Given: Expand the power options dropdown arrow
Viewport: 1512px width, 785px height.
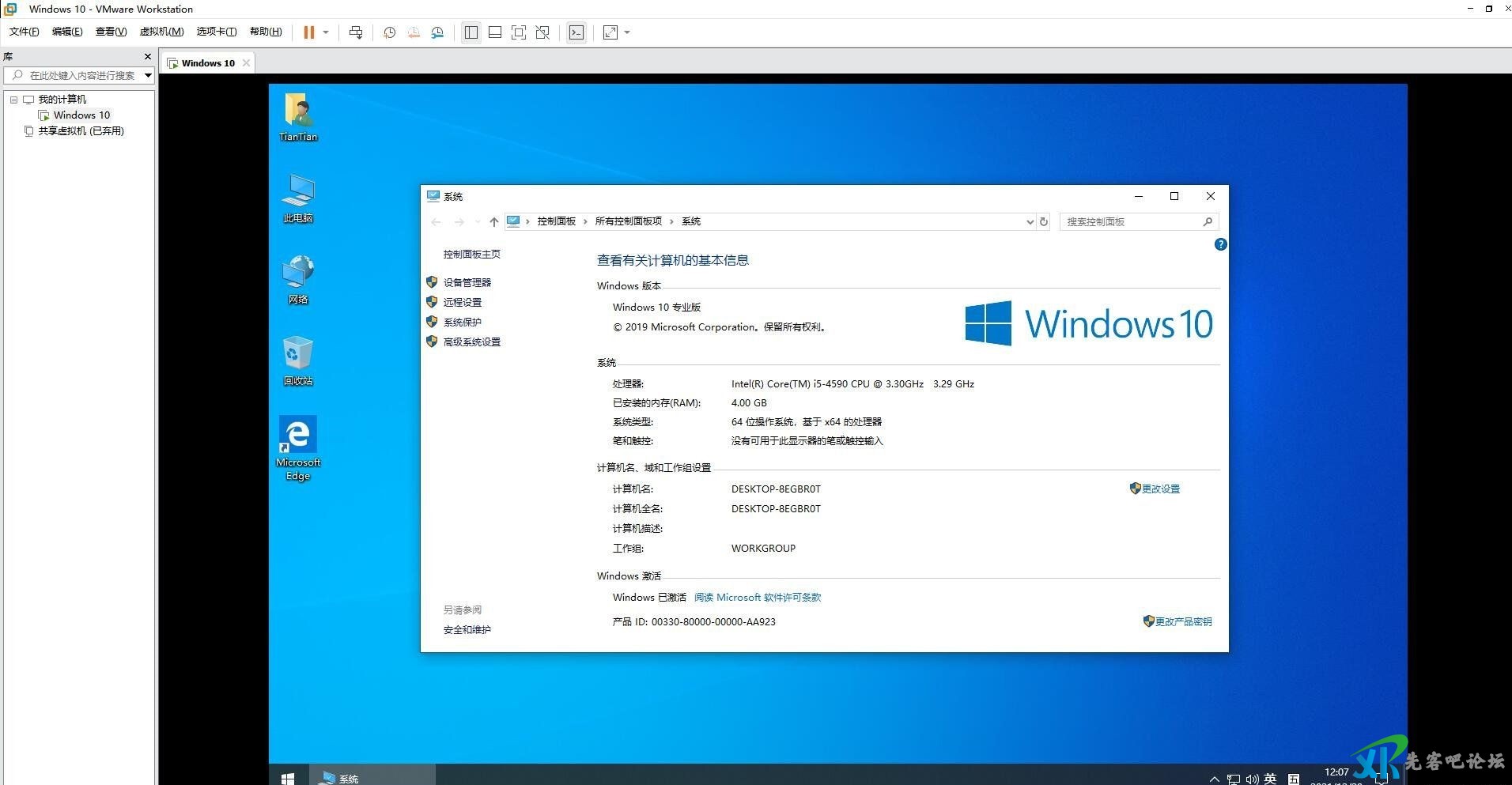Looking at the screenshot, I should [x=326, y=32].
